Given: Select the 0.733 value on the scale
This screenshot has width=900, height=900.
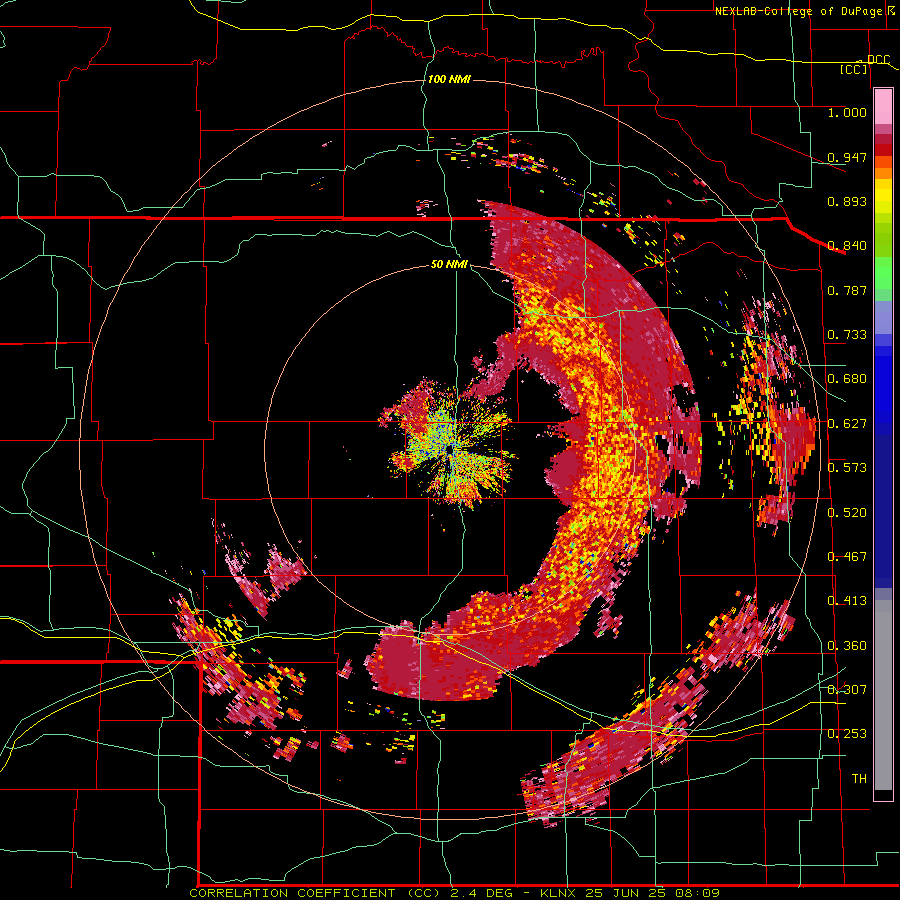Looking at the screenshot, I should point(847,335).
